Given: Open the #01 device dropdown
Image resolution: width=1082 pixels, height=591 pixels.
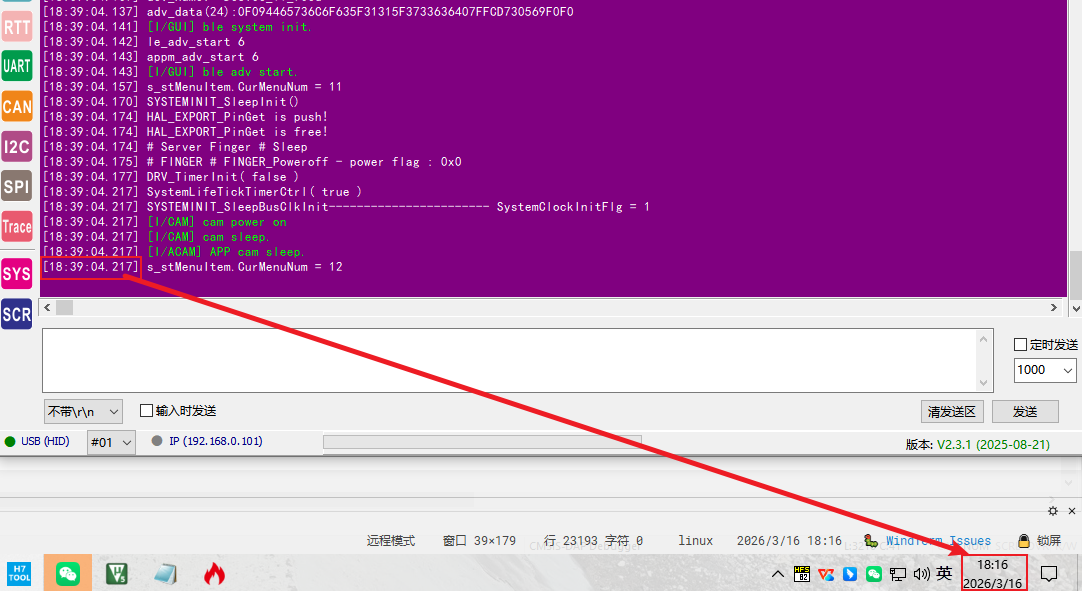Looking at the screenshot, I should coord(111,442).
